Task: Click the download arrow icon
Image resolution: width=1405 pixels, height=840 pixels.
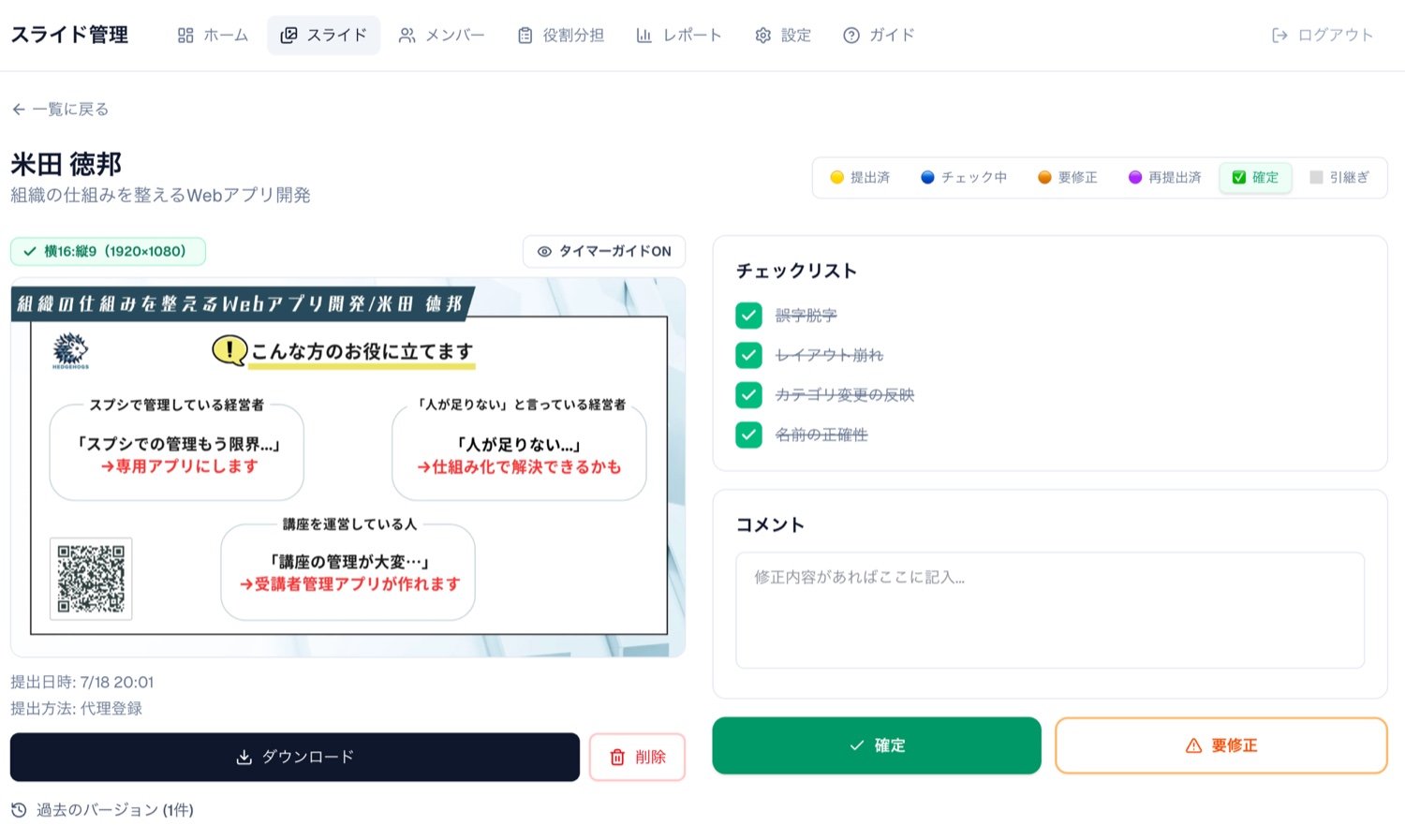Action: (x=244, y=757)
